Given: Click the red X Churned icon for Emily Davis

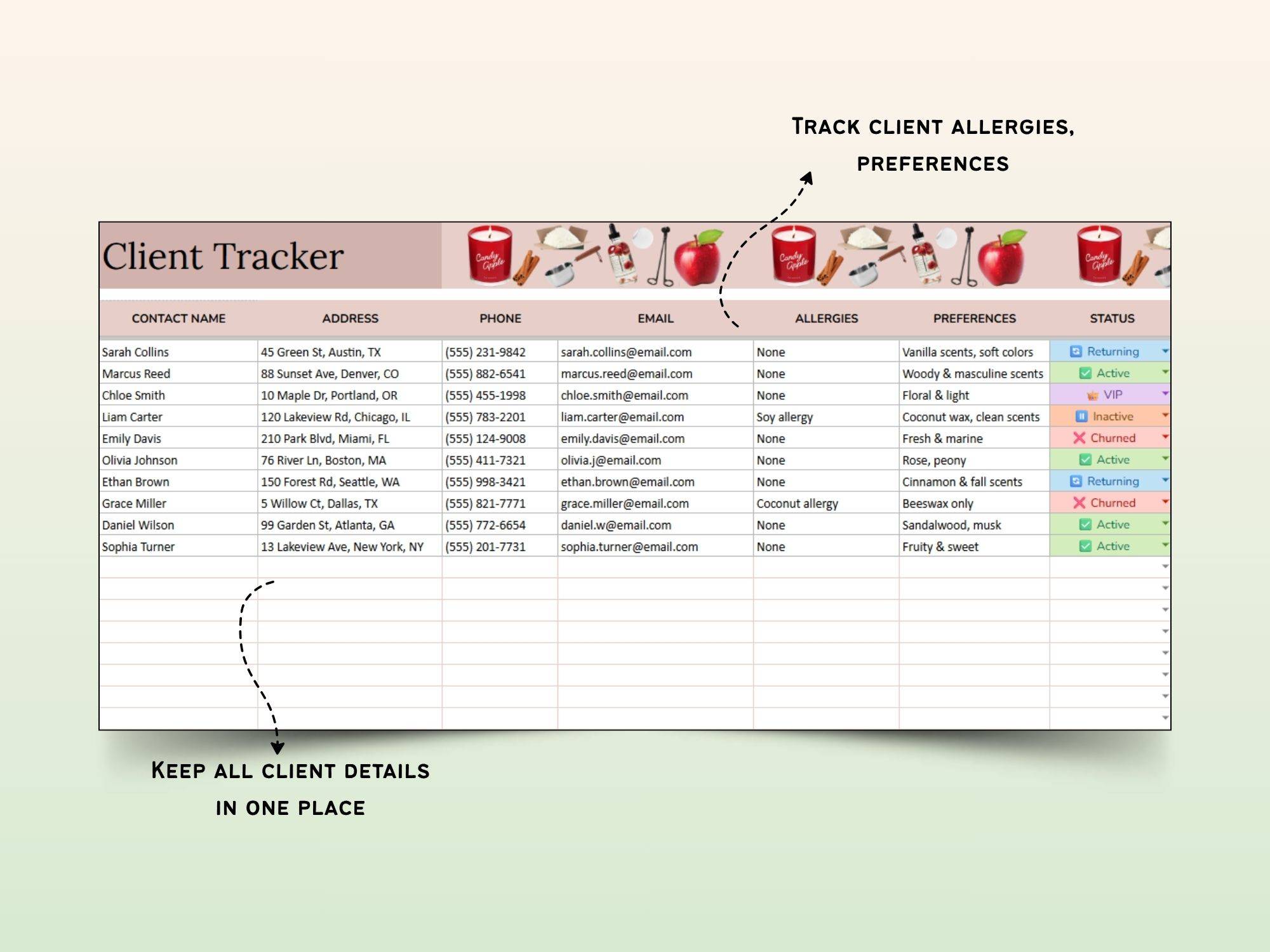Looking at the screenshot, I should [x=1079, y=438].
